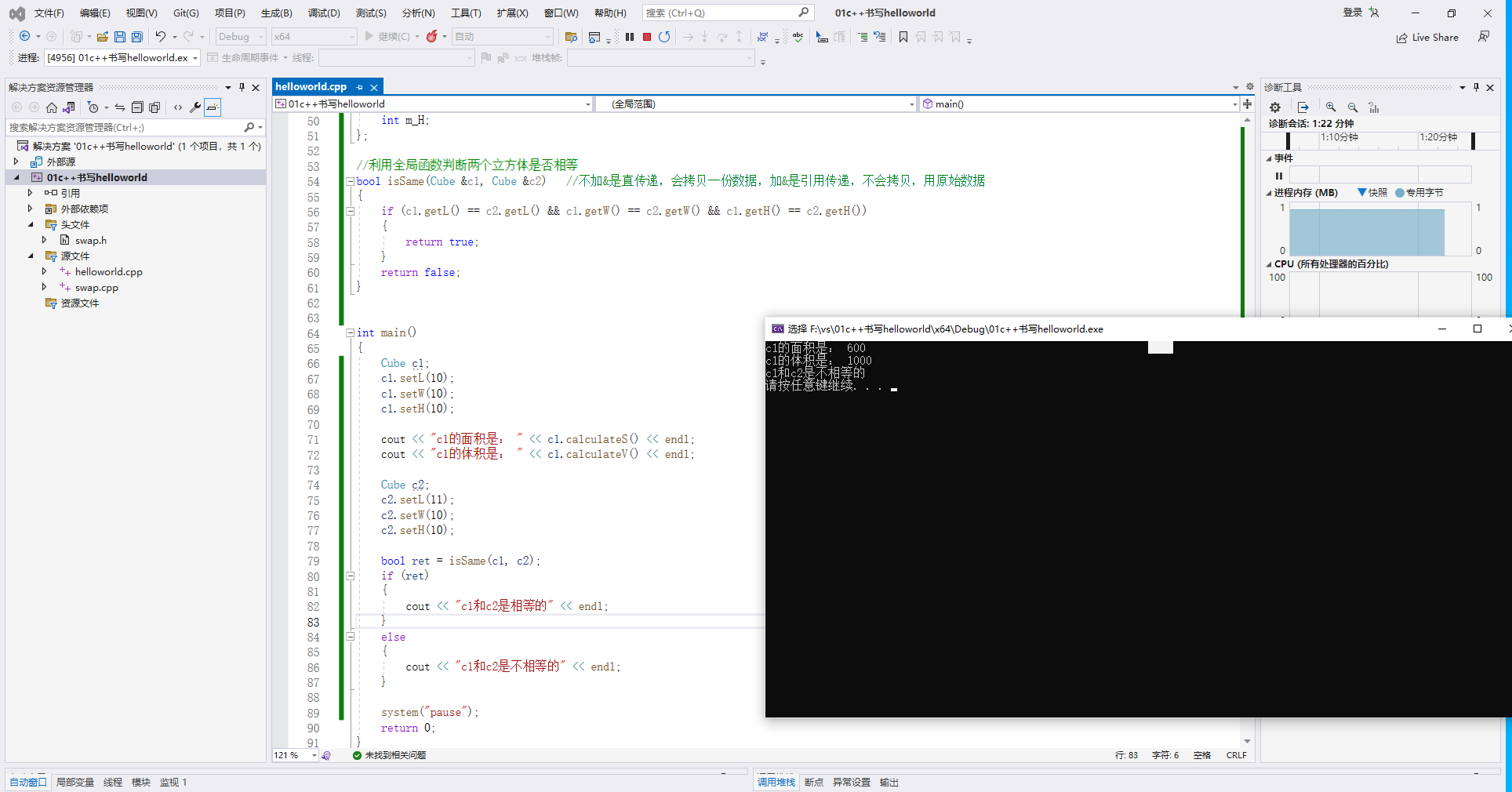The height and width of the screenshot is (792, 1512).
Task: Collapse the 源文件 folder node
Action: pos(31,256)
